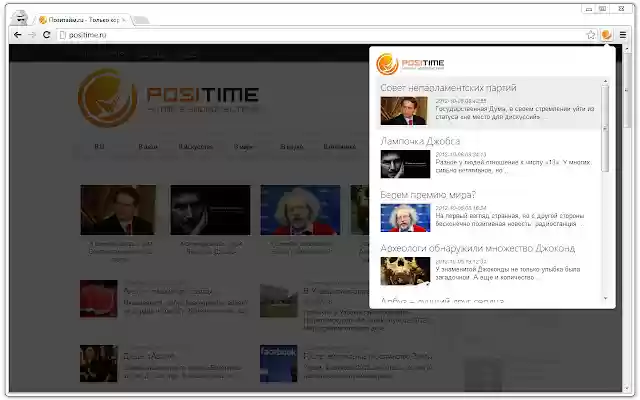
Task: Open headline 'Лампочка Джобса'
Action: click(420, 141)
